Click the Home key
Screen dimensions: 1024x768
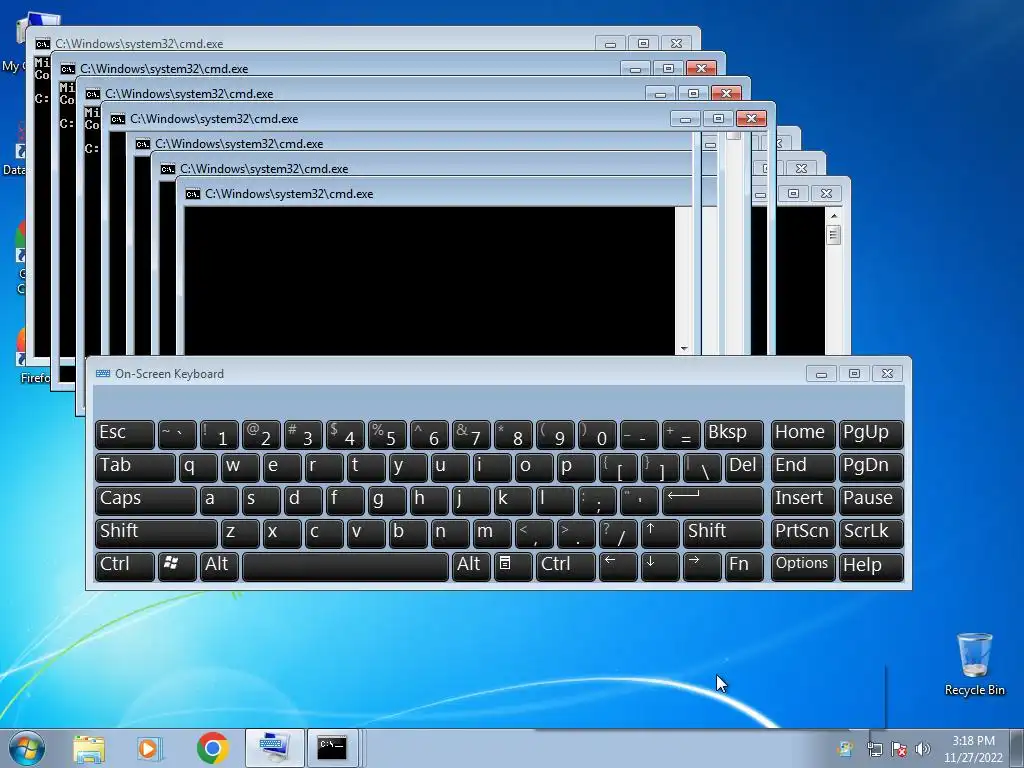point(803,434)
